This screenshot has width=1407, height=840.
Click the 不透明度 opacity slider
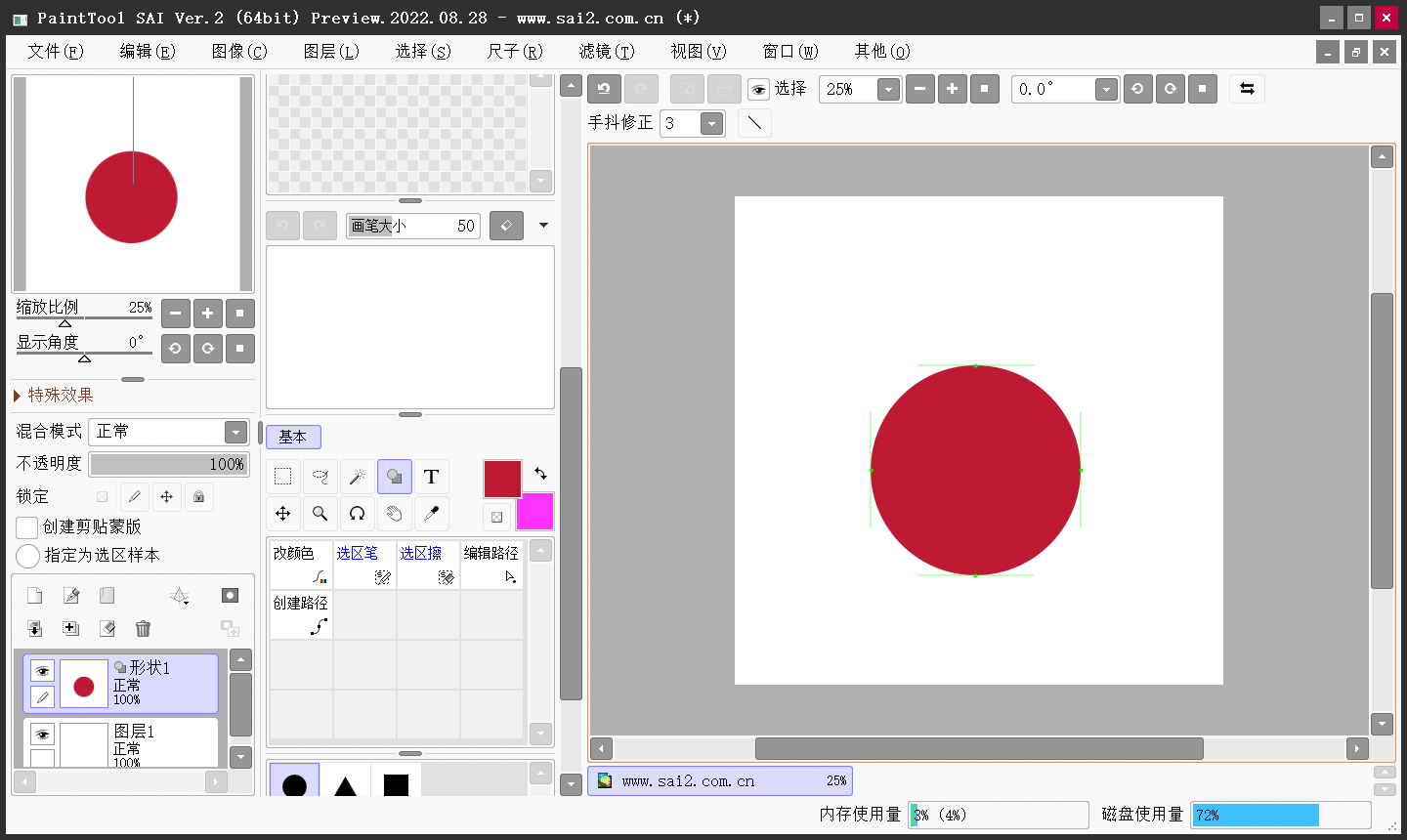[169, 464]
